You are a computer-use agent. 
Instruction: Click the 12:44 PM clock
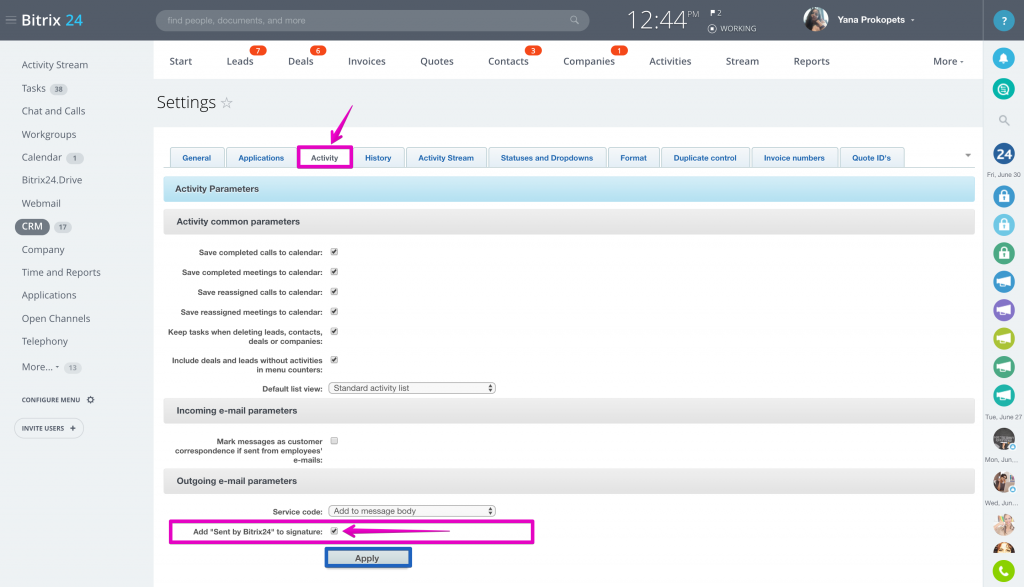pos(662,20)
